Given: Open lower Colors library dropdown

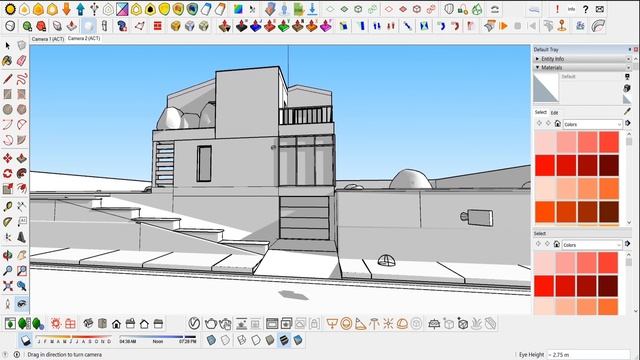Looking at the screenshot, I should click(x=592, y=245).
